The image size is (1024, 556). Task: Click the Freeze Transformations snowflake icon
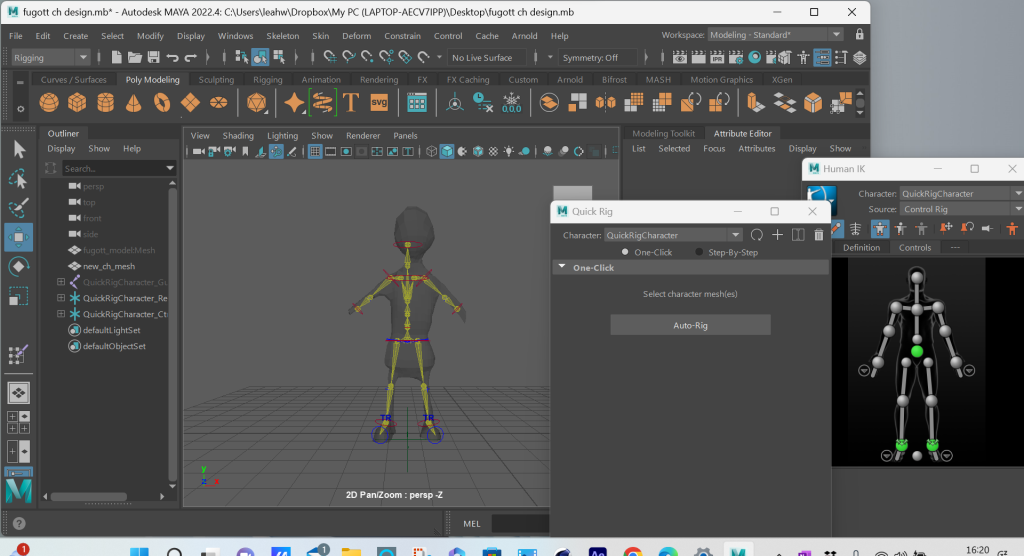(x=511, y=103)
